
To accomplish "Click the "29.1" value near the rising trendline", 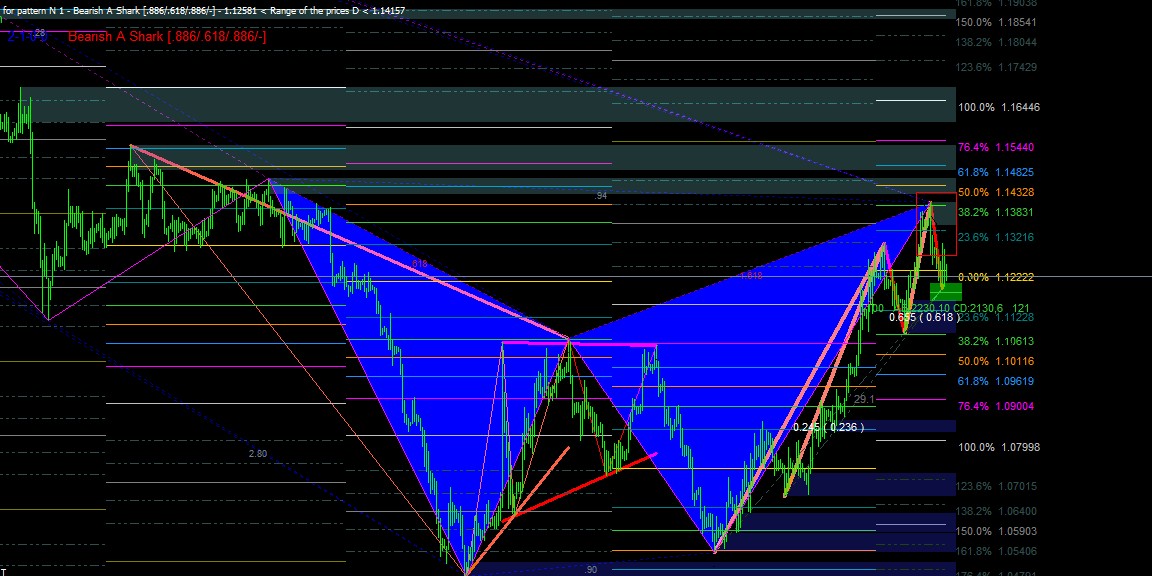I will coord(864,399).
